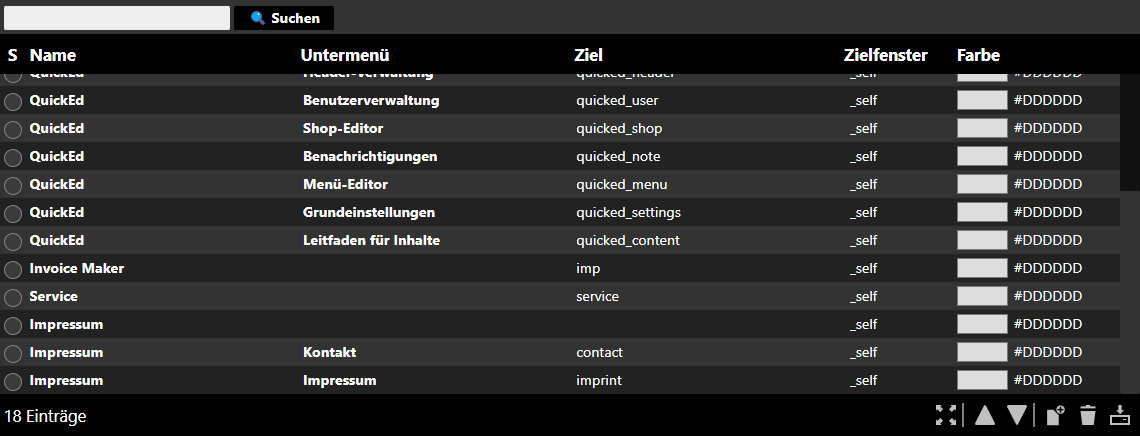Sort by the Zielfenster column header
Viewport: 1140px width, 436px height.
(x=886, y=55)
